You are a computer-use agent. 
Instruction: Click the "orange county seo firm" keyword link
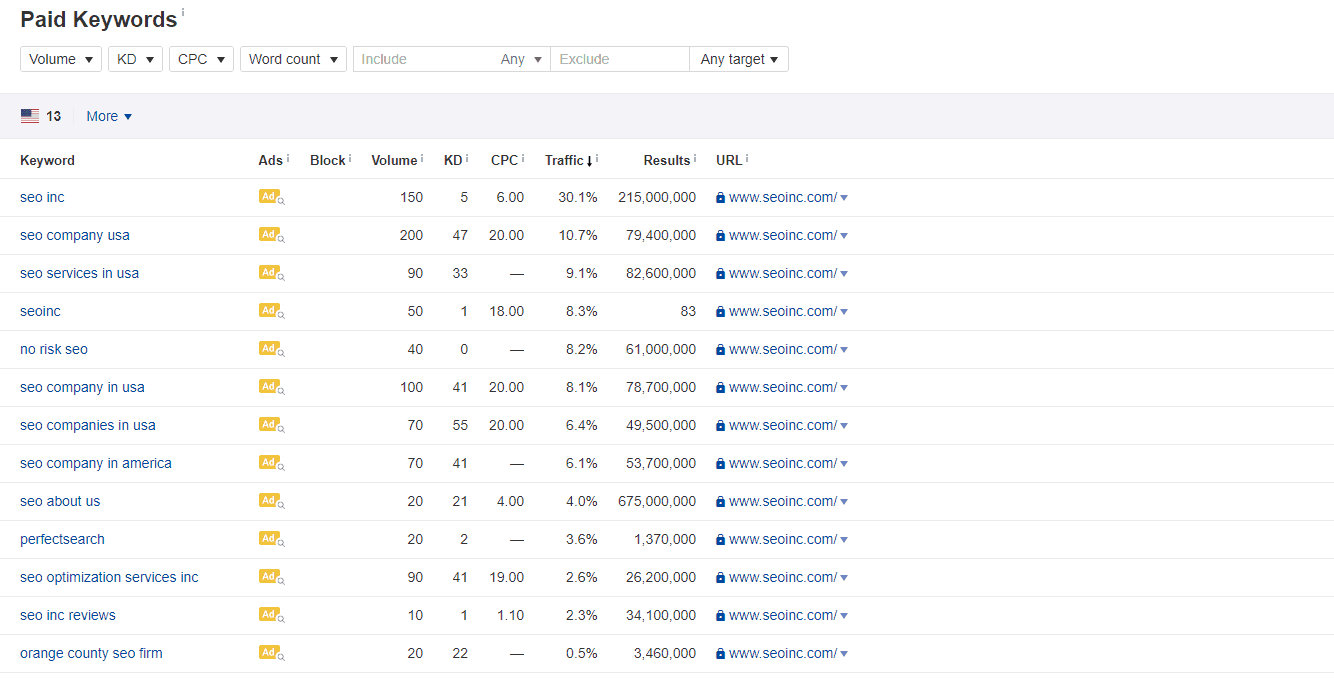[x=91, y=652]
